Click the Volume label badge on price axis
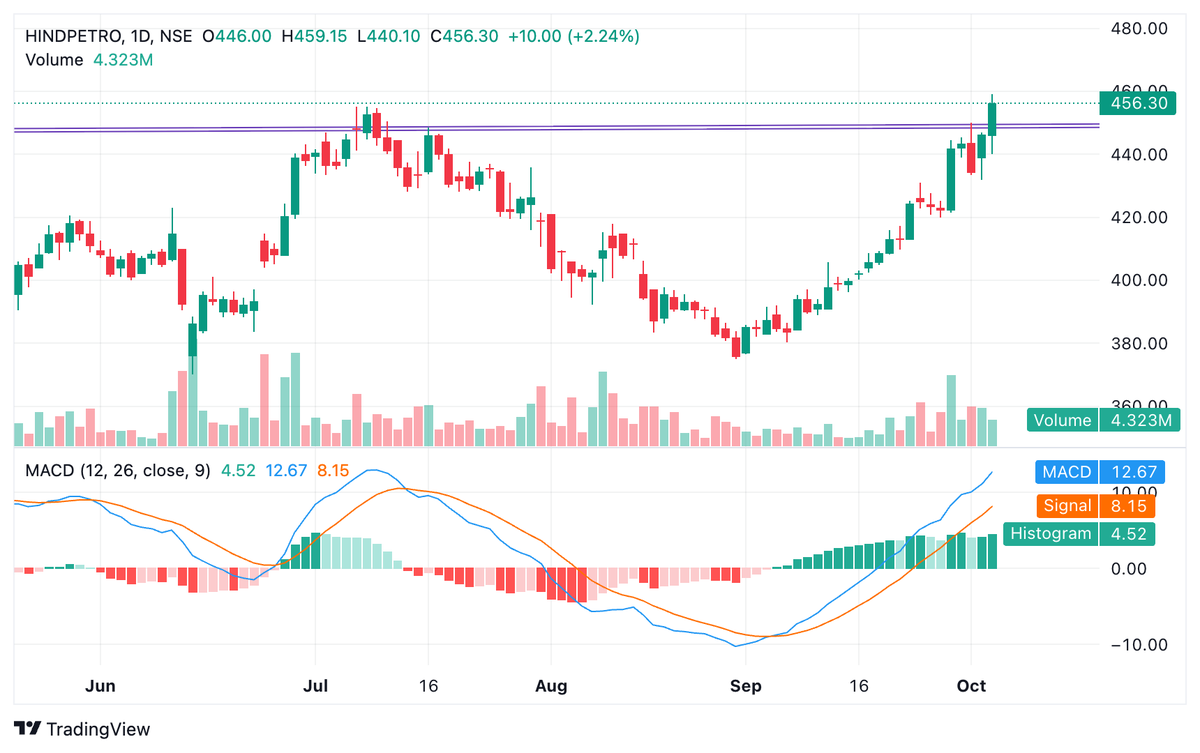 (x=1062, y=420)
